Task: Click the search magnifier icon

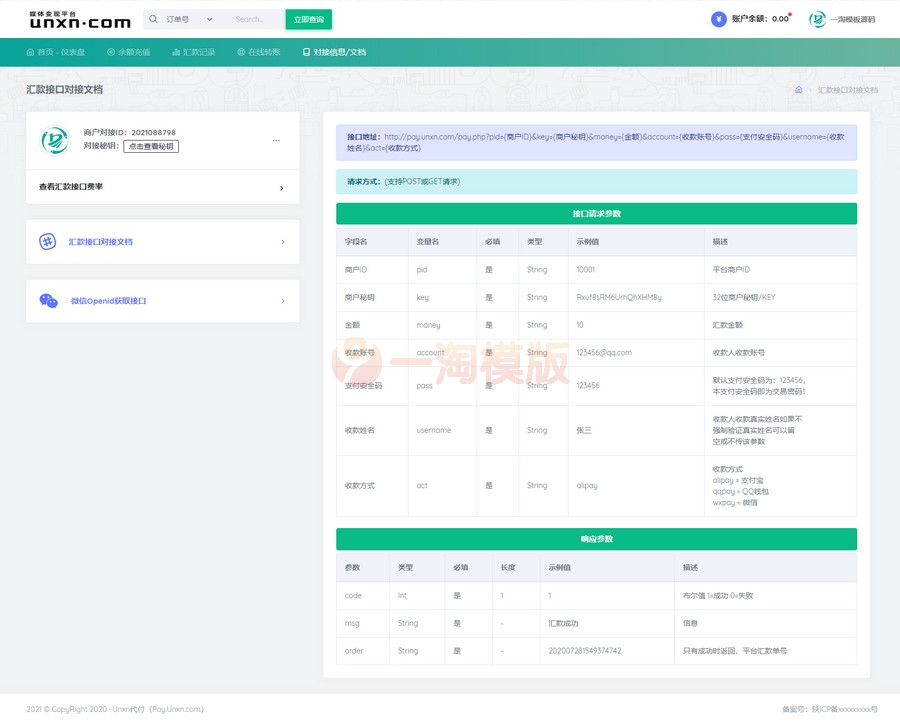Action: coord(153,19)
